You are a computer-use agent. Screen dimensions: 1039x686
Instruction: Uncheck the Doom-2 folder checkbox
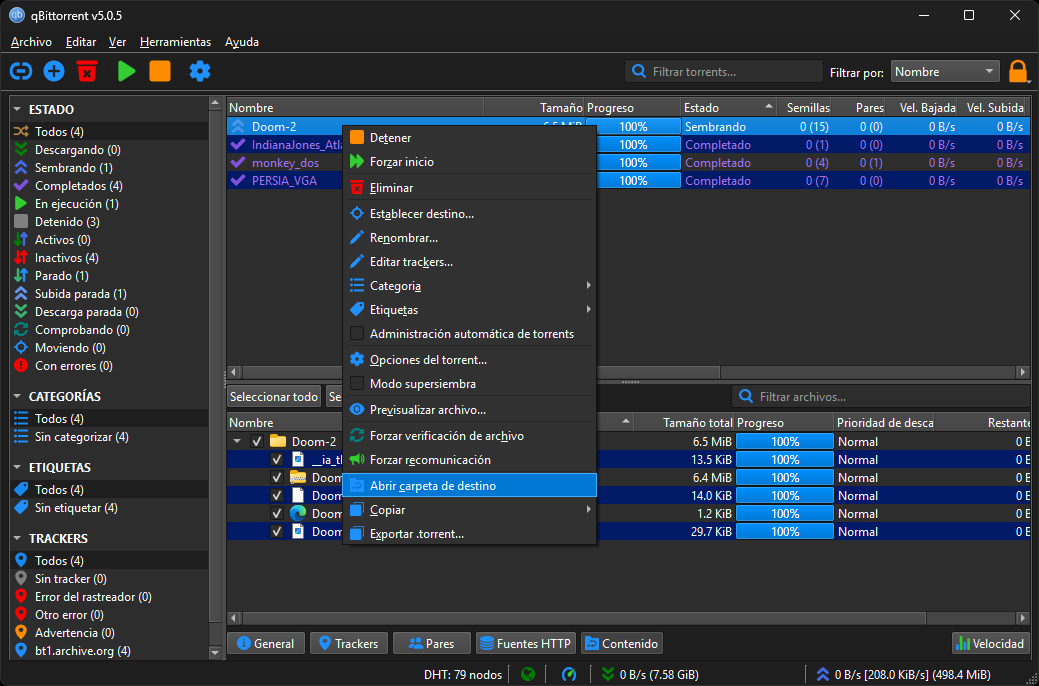(x=257, y=442)
